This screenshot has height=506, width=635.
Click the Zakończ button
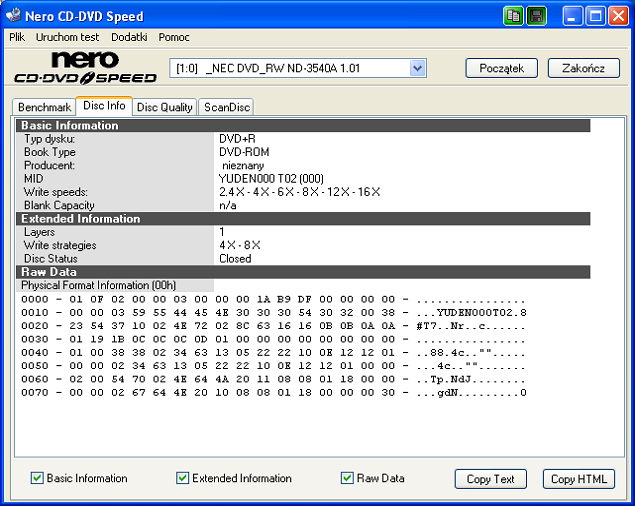coord(584,68)
